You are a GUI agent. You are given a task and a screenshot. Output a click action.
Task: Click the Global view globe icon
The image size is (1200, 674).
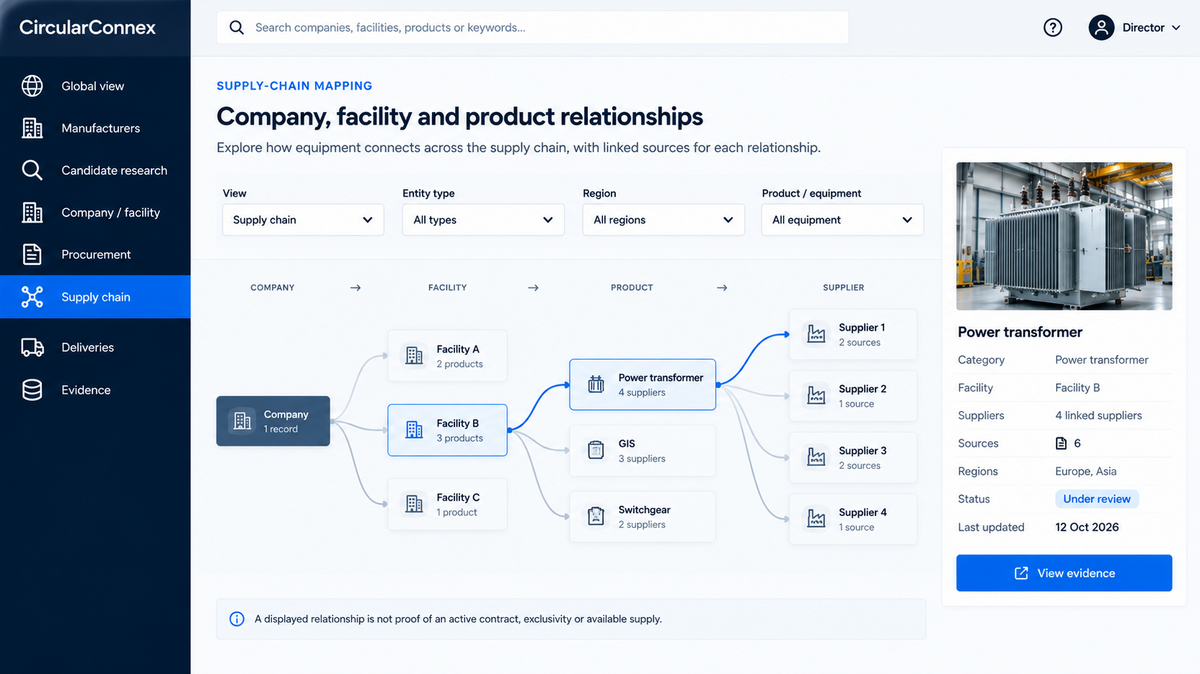(32, 86)
